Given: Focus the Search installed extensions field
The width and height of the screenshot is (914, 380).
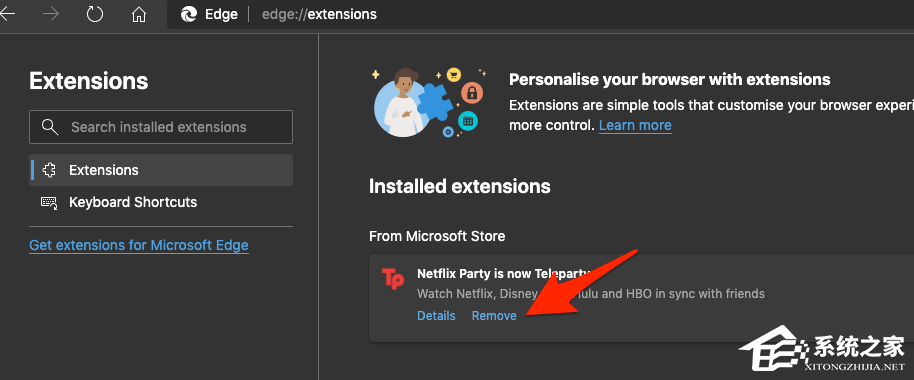Looking at the screenshot, I should click(x=161, y=127).
